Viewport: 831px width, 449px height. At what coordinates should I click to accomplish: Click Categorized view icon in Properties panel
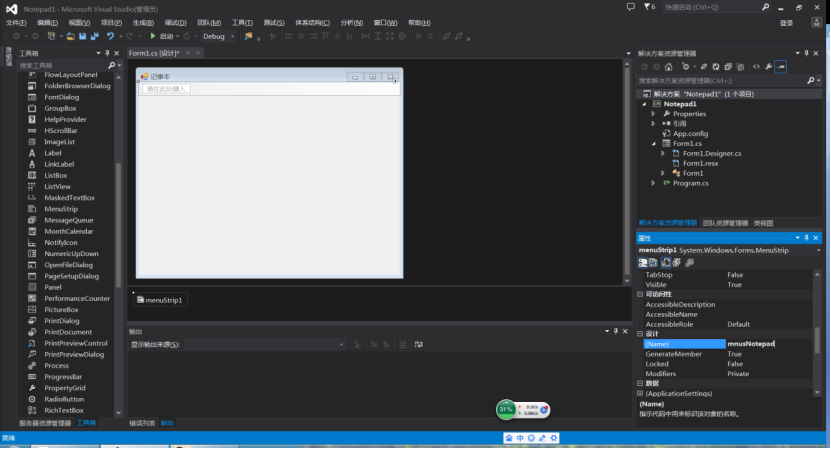coord(643,262)
